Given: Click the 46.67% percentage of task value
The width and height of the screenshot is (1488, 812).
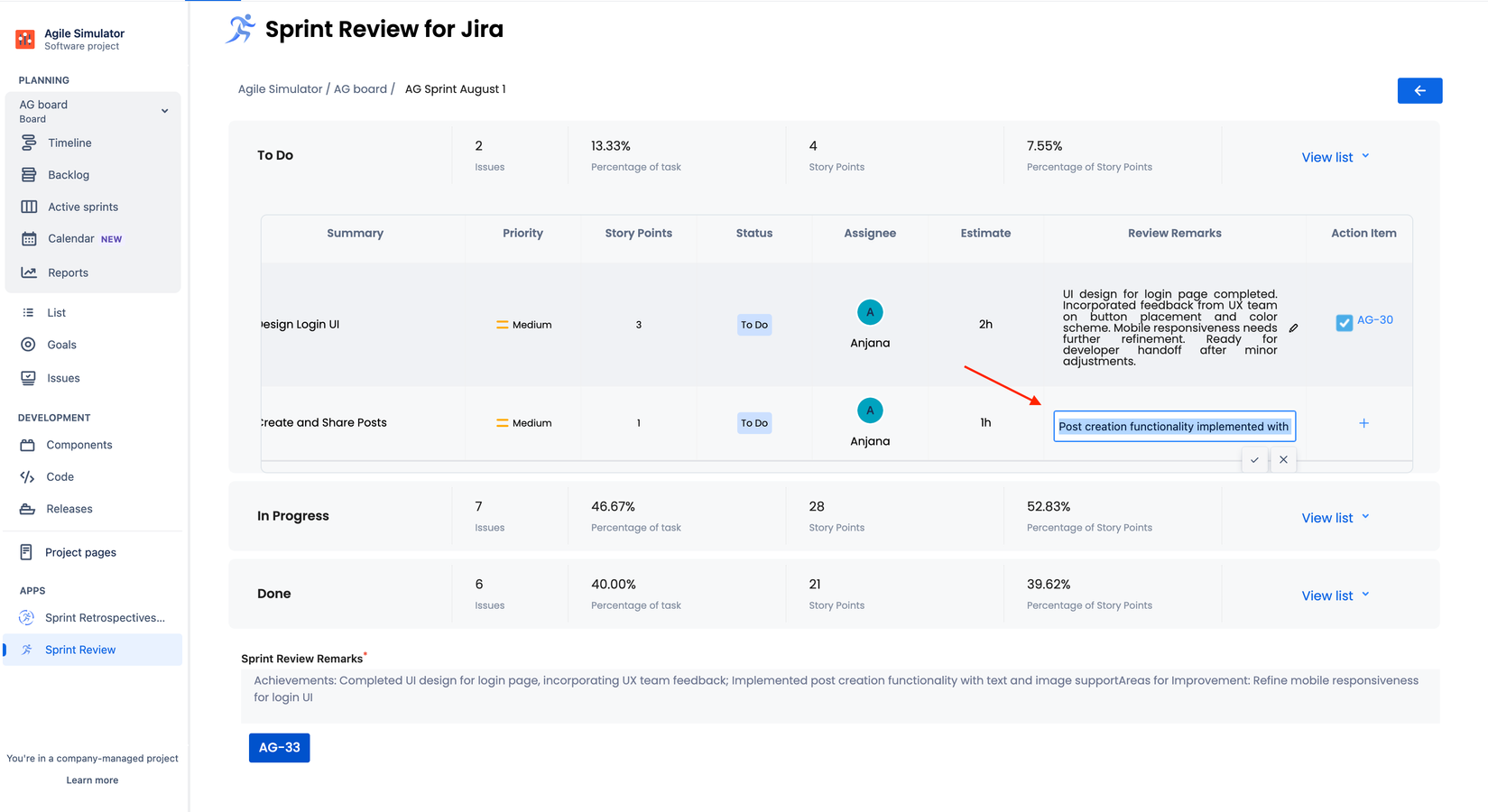Looking at the screenshot, I should click(x=614, y=507).
